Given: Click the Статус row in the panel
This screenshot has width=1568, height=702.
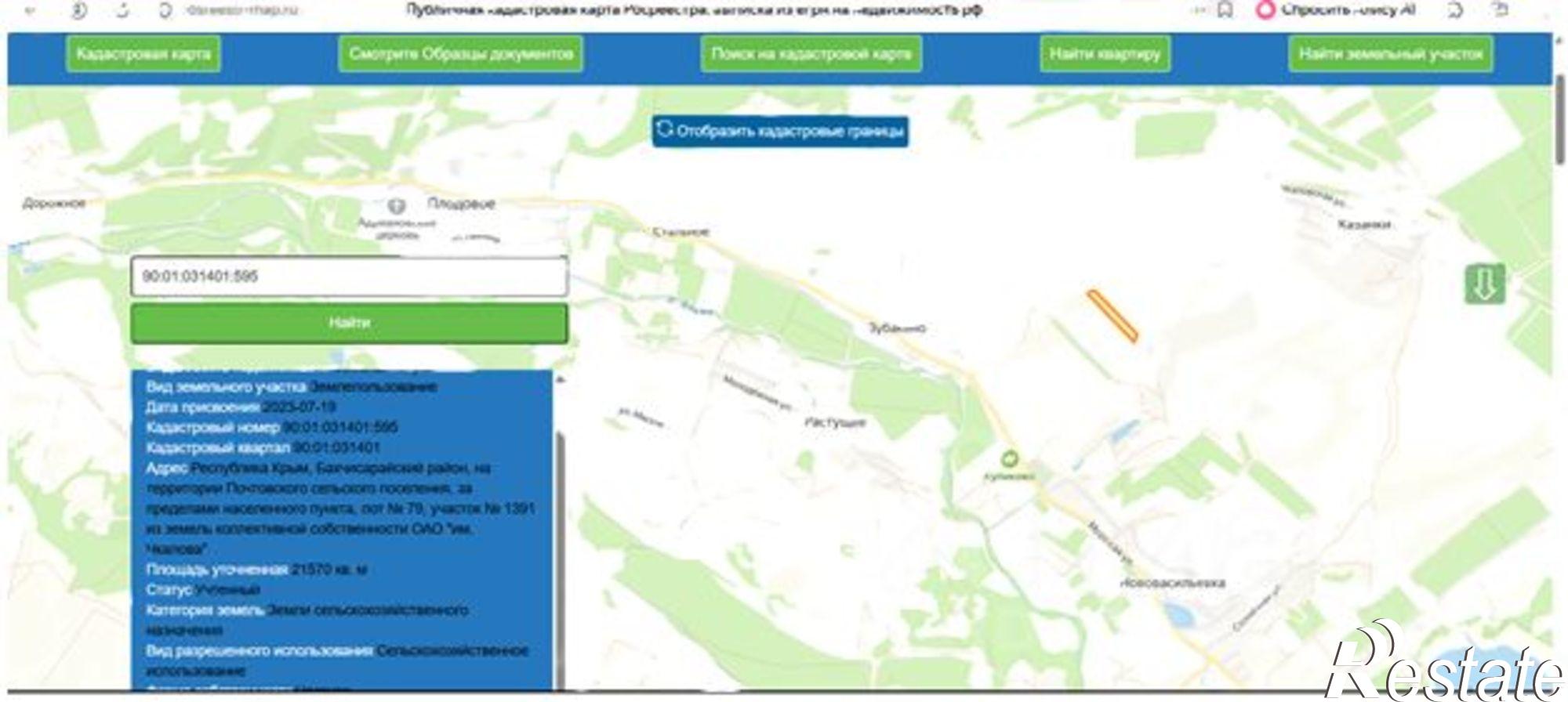Looking at the screenshot, I should tap(203, 589).
